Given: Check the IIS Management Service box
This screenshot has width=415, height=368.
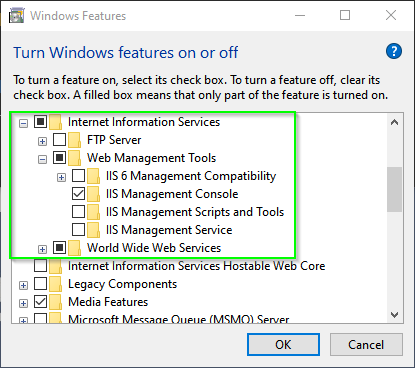Looking at the screenshot, I should tap(78, 230).
